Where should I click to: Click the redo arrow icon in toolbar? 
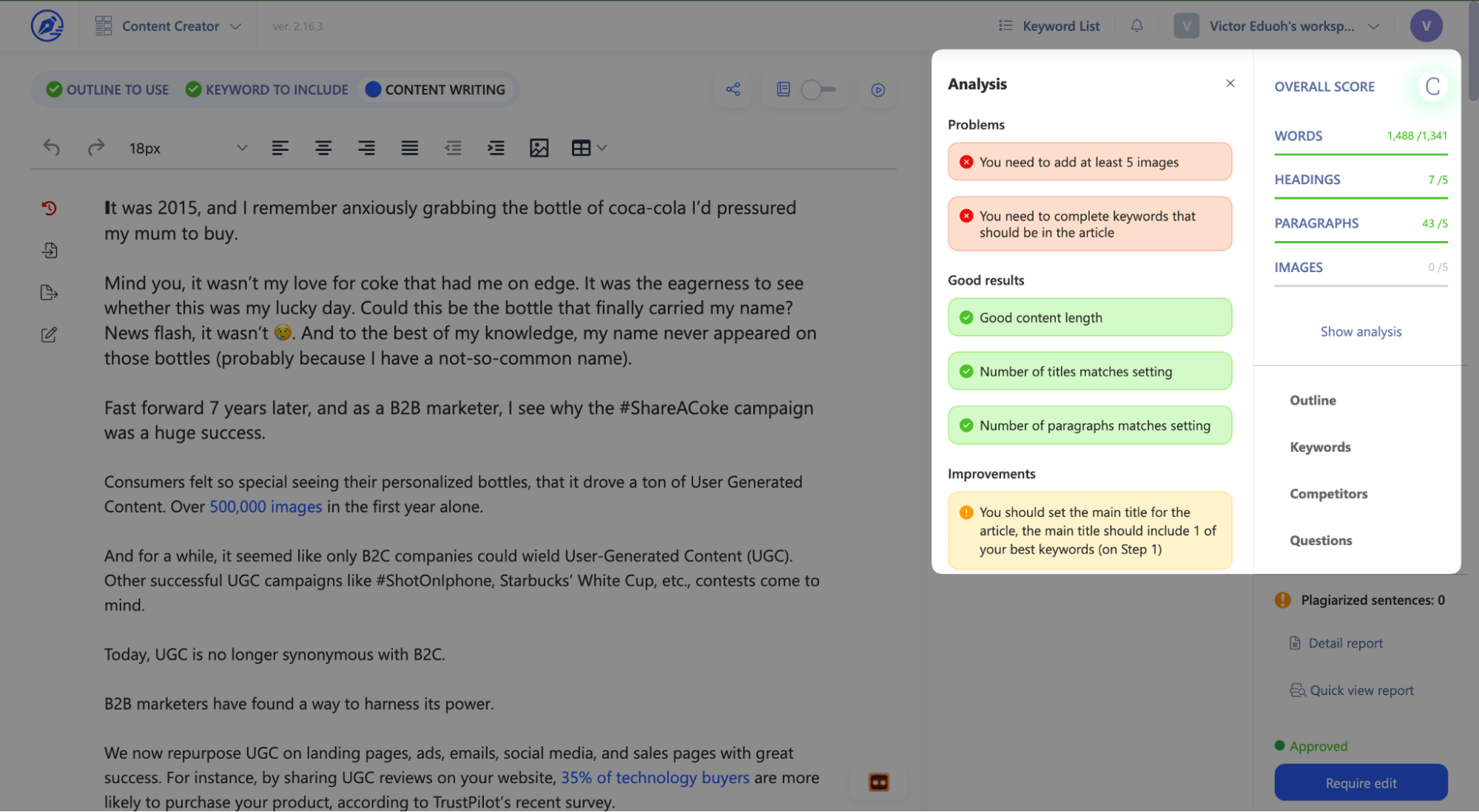tap(96, 148)
